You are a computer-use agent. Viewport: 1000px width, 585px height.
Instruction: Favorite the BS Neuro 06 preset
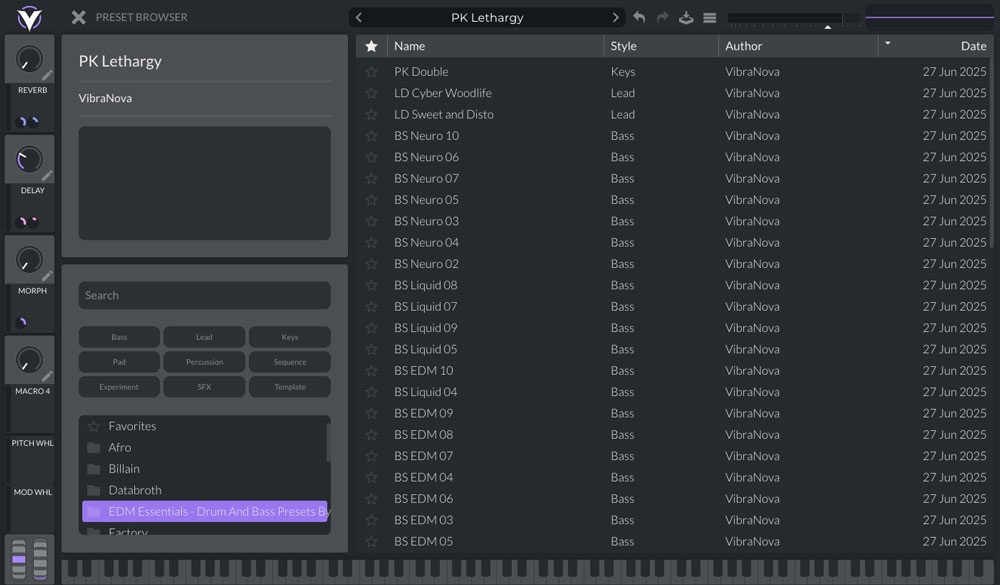point(371,157)
